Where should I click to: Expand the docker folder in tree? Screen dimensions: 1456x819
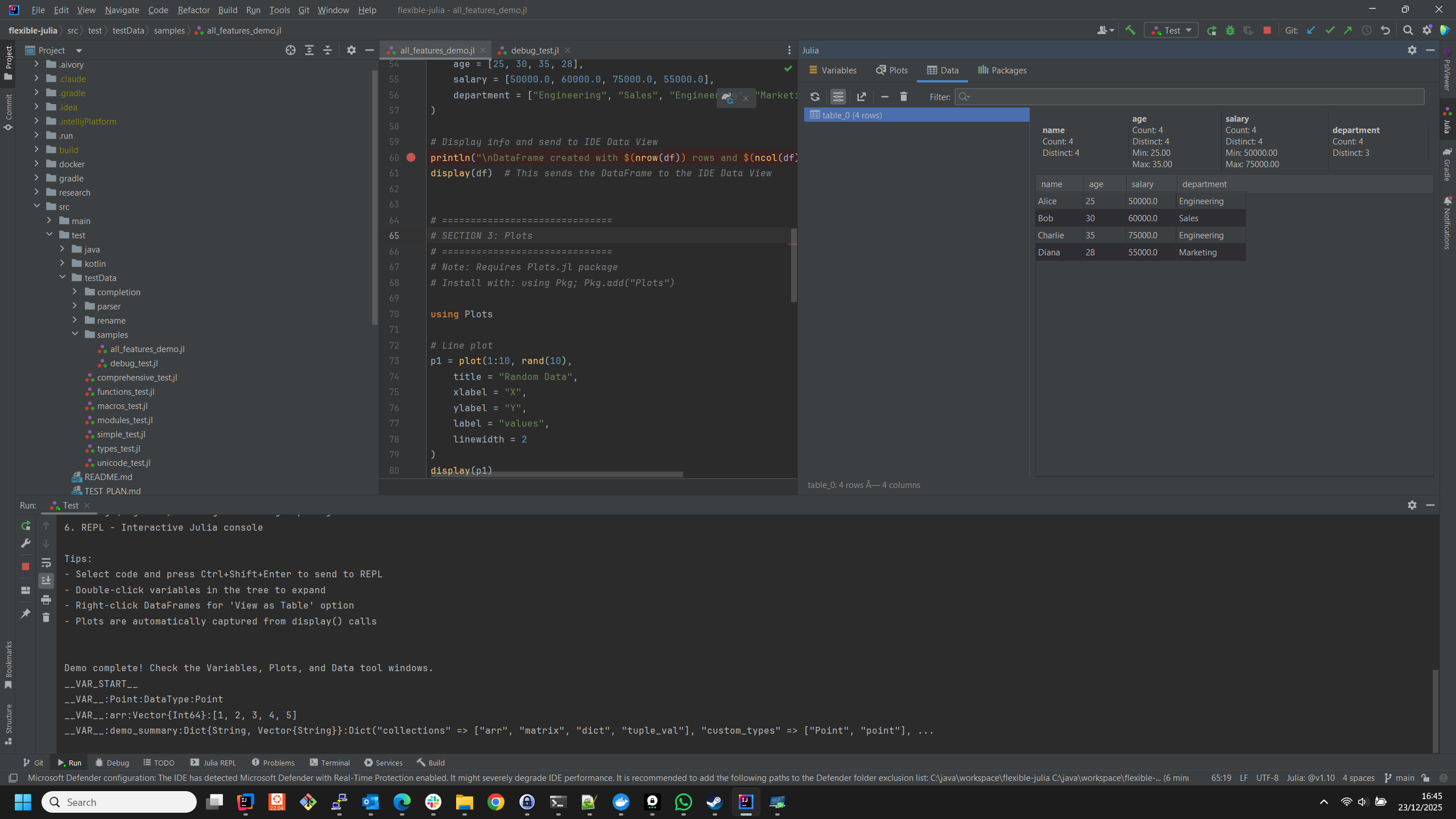coord(36,164)
